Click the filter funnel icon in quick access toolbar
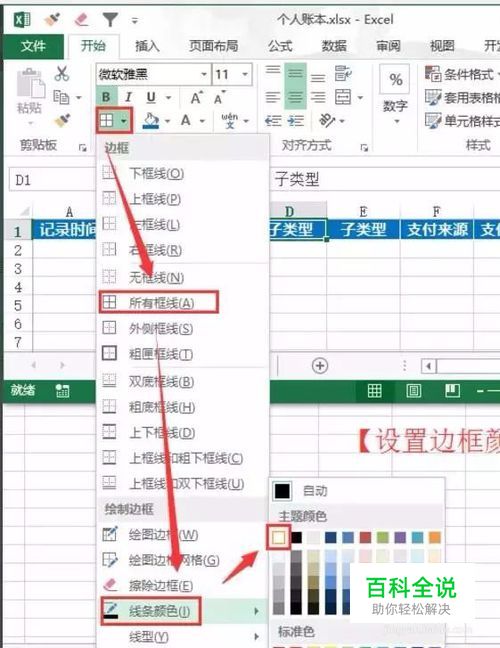500x648 pixels. click(x=110, y=19)
